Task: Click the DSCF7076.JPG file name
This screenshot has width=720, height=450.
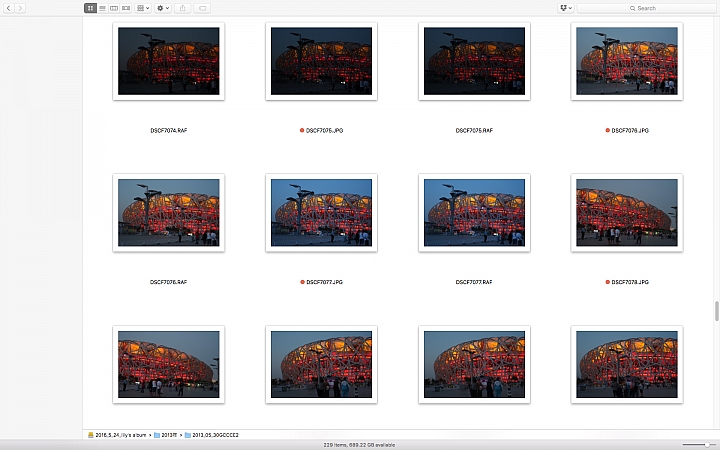Action: pyautogui.click(x=630, y=130)
